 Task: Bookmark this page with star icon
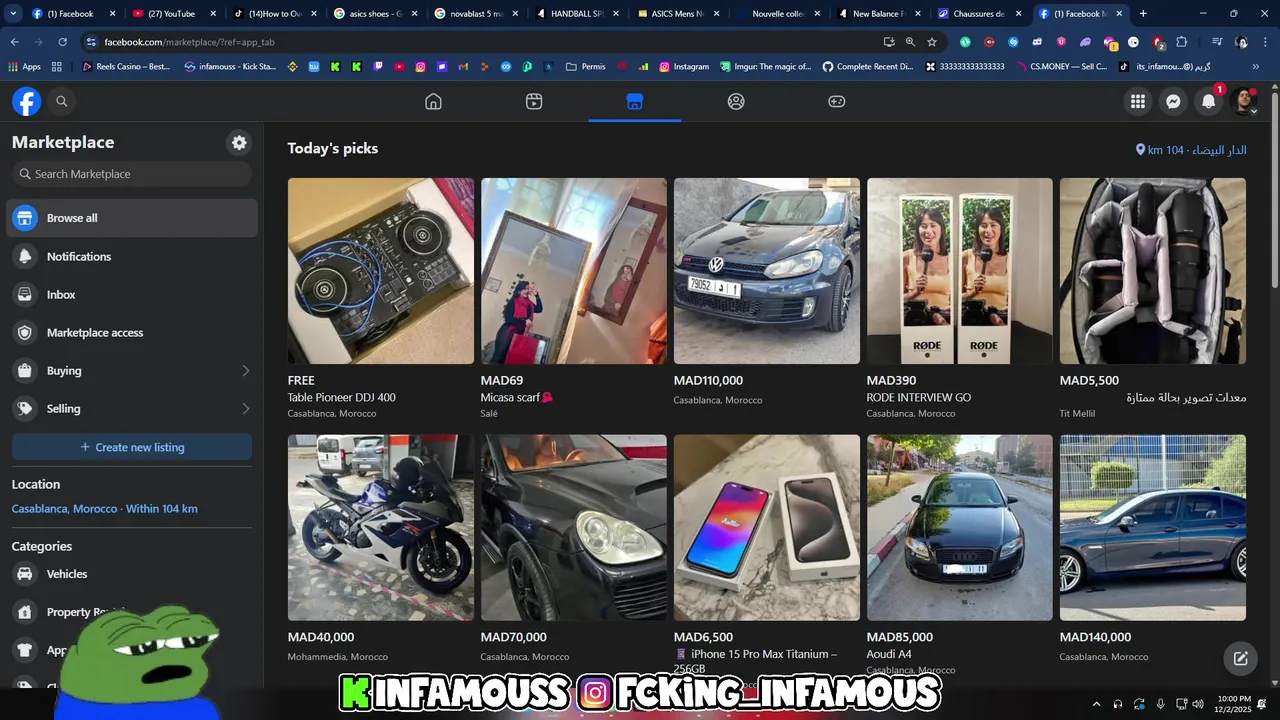point(932,42)
